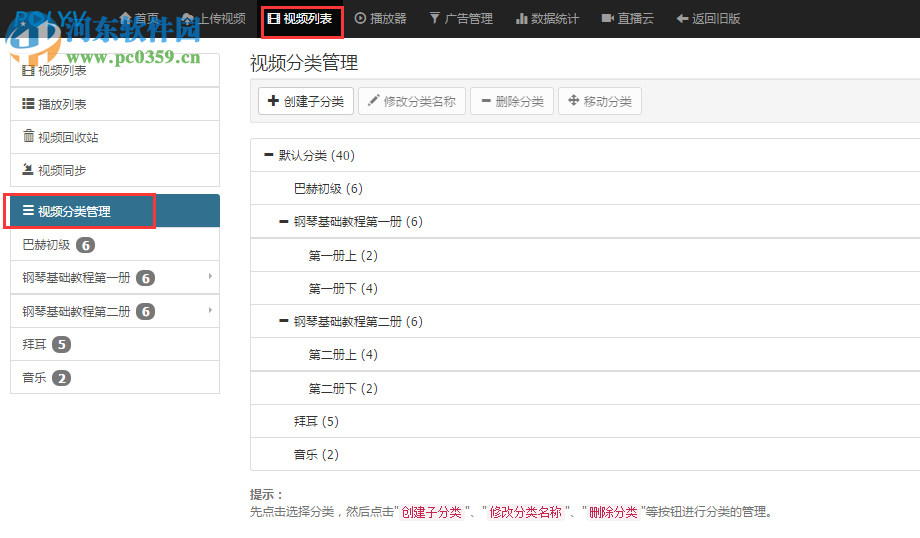Click the pencil icon on 修改分类名称

(x=373, y=100)
